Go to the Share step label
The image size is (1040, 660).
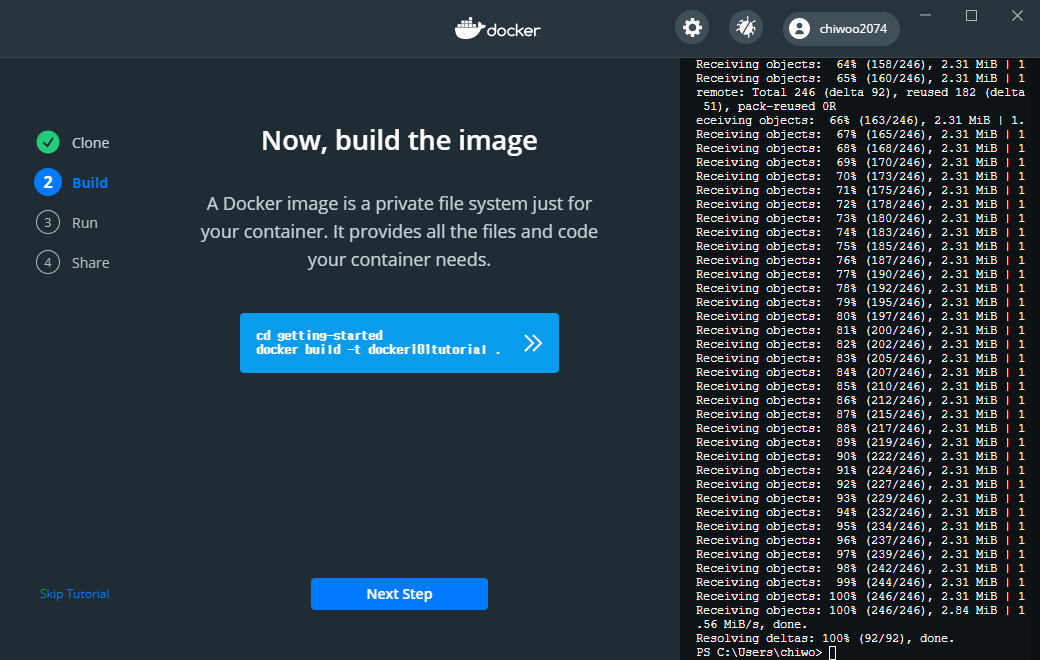90,263
